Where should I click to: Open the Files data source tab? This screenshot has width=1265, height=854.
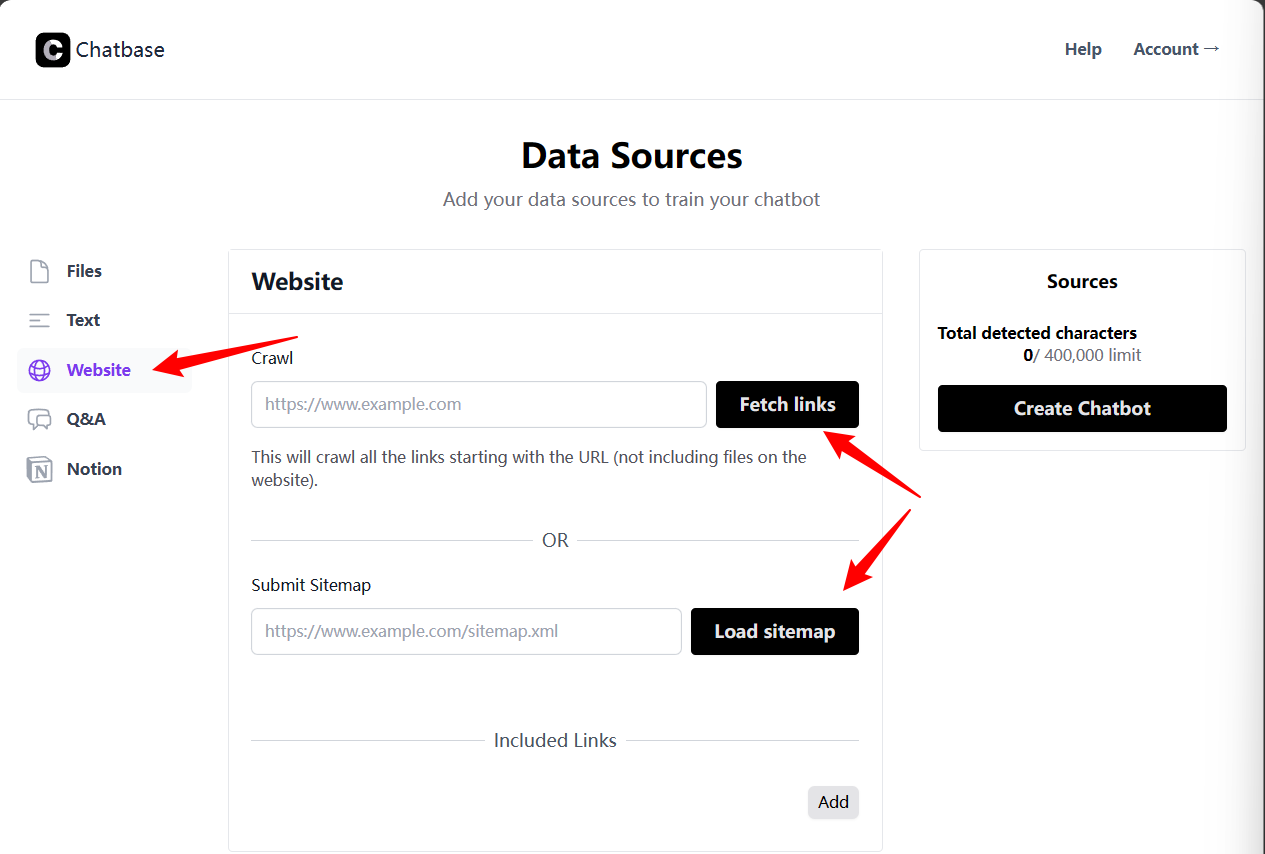click(84, 271)
